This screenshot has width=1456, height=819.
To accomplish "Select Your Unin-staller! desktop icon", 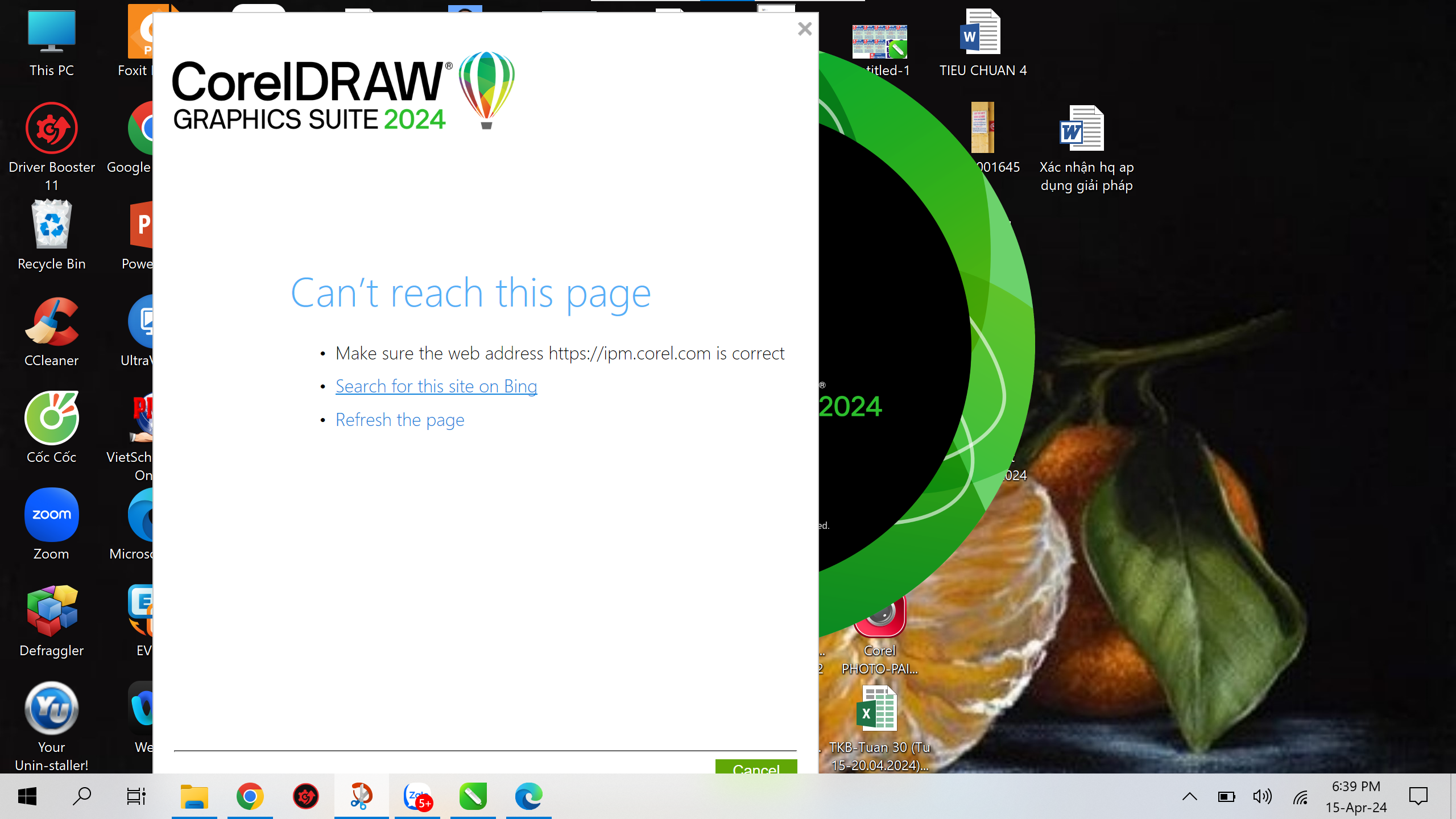I will (51, 727).
